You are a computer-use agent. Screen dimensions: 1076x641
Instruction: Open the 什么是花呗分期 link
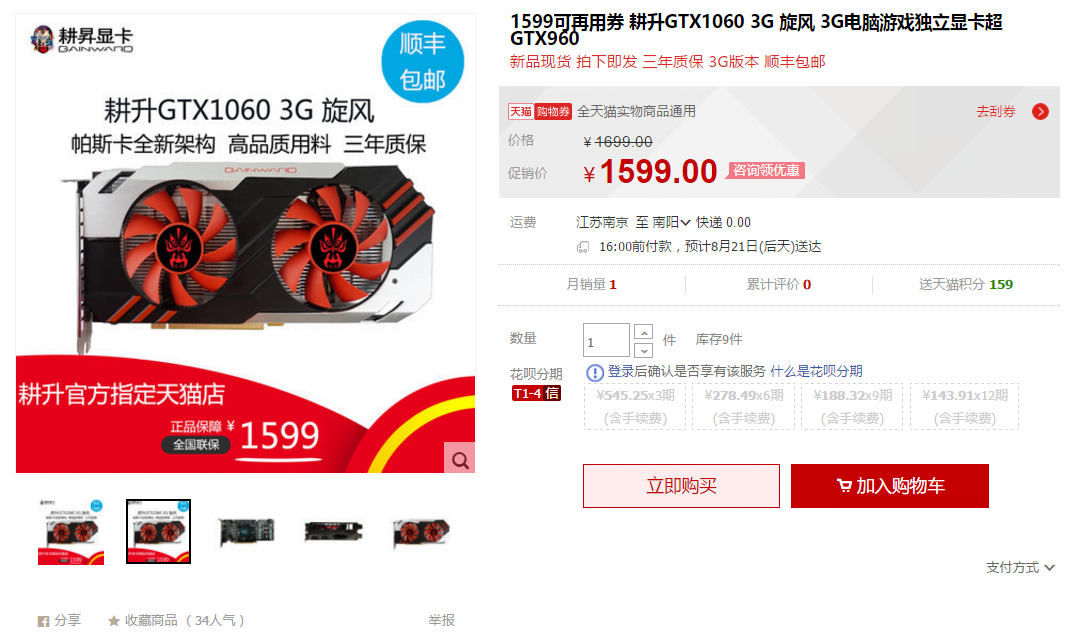click(816, 371)
